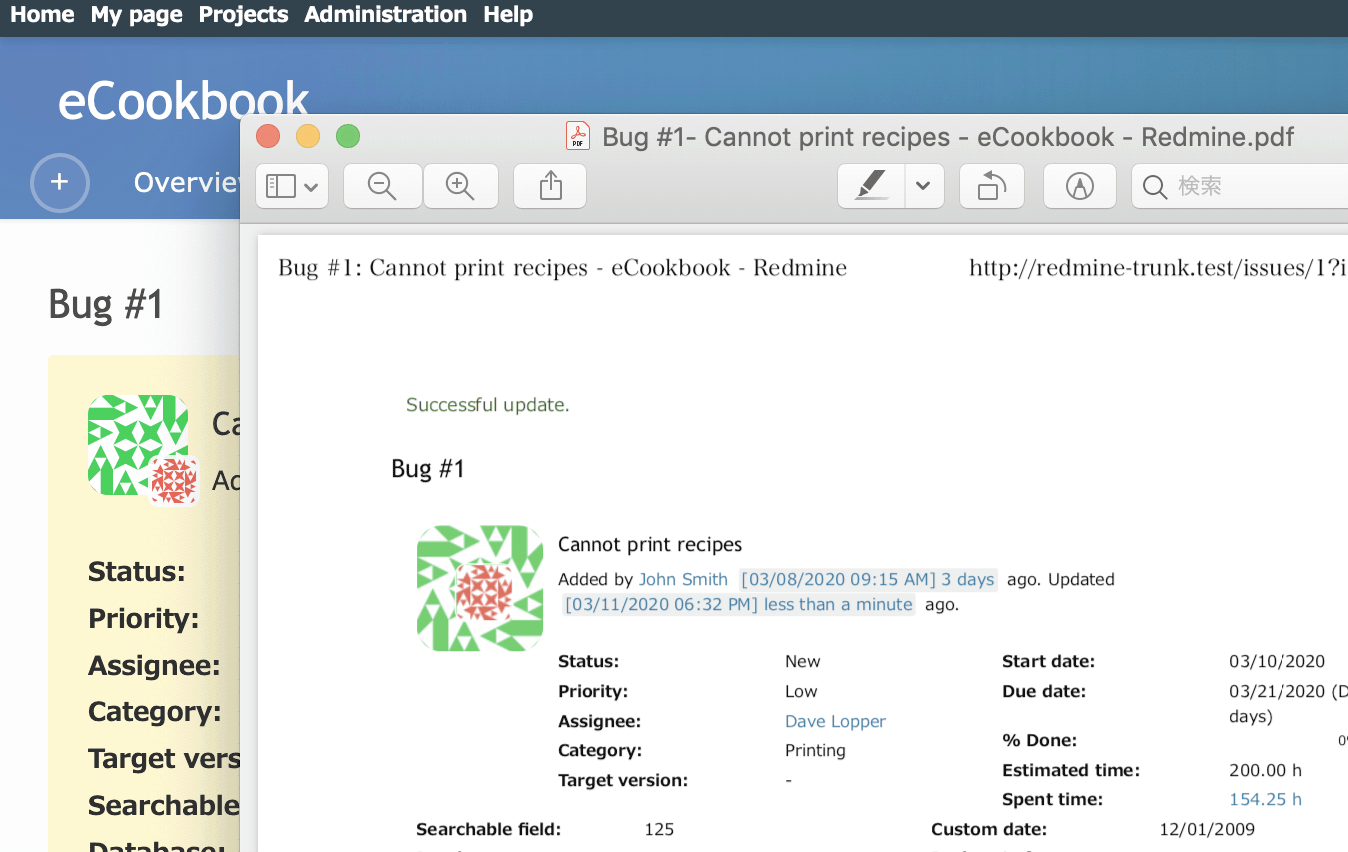Click the 154.25 h spent time link
Image resolution: width=1348 pixels, height=852 pixels.
coord(1265,799)
